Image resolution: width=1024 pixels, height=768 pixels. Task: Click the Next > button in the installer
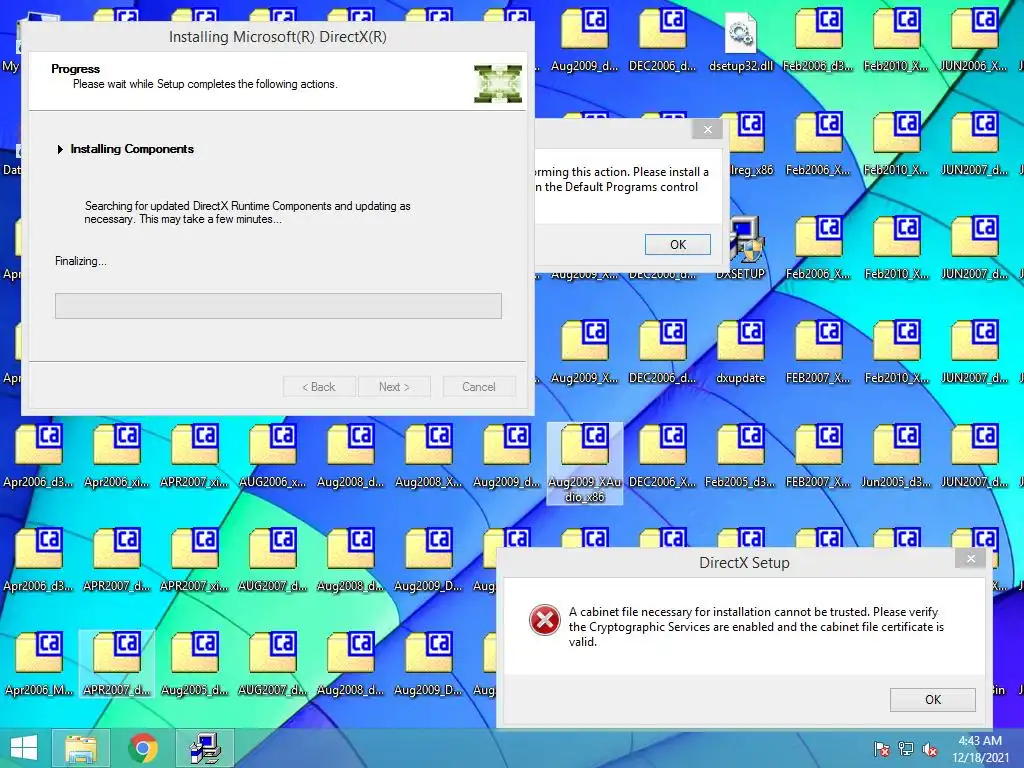[394, 387]
